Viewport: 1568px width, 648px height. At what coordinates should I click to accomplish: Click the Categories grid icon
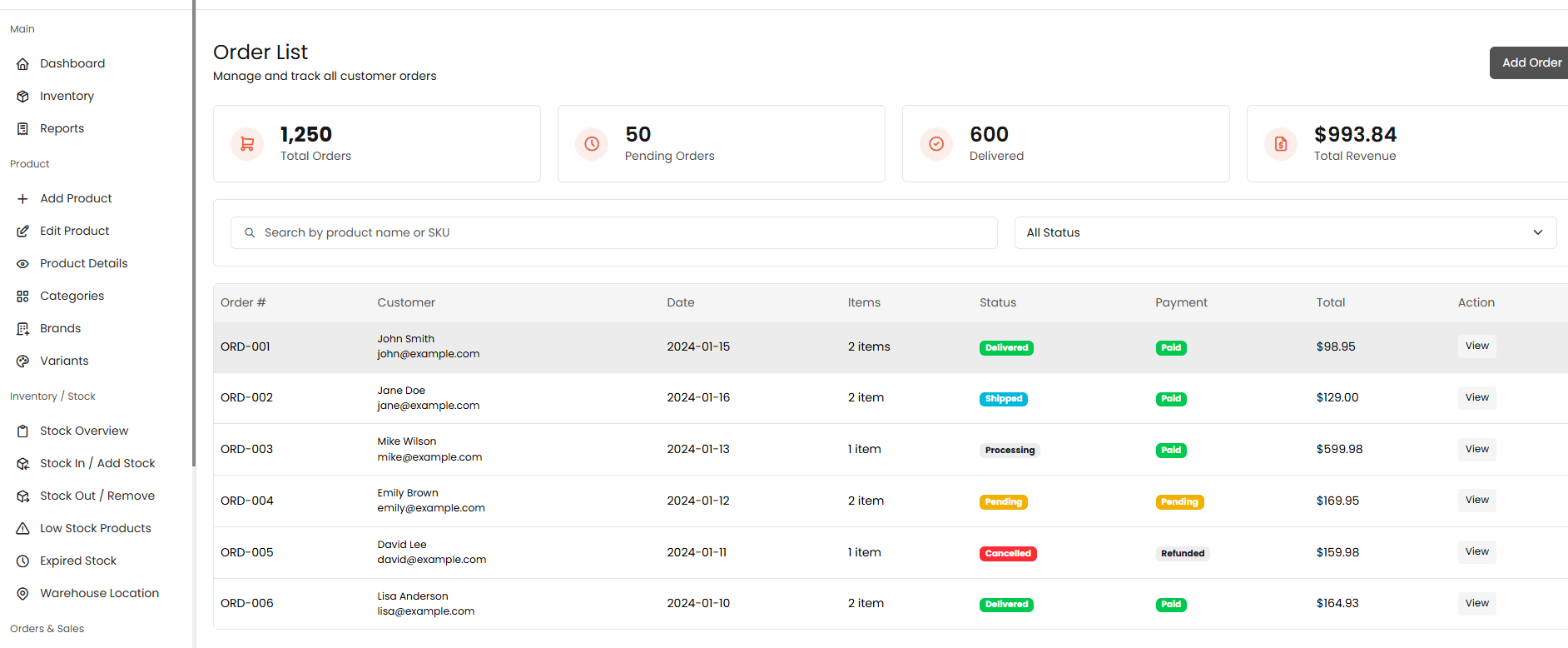click(x=23, y=297)
